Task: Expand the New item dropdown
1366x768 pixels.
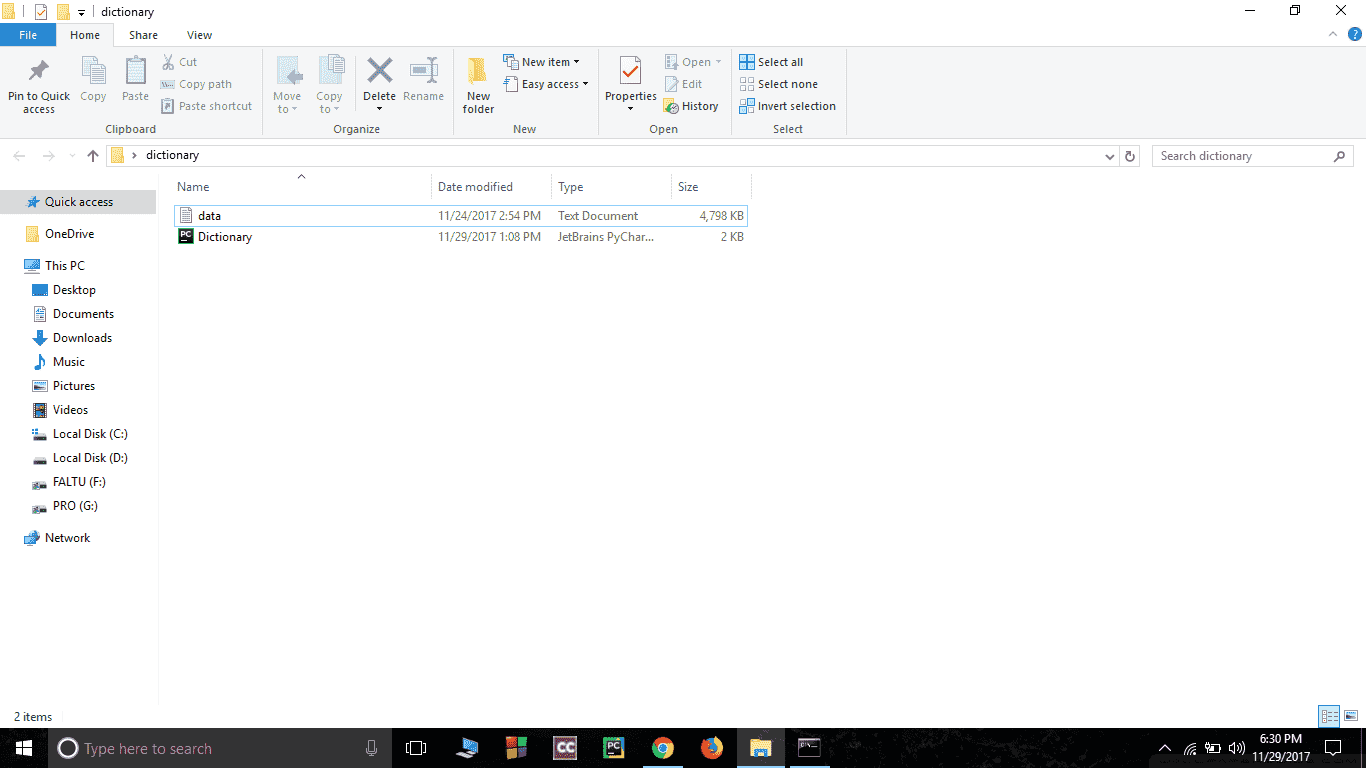Action: [x=541, y=62]
